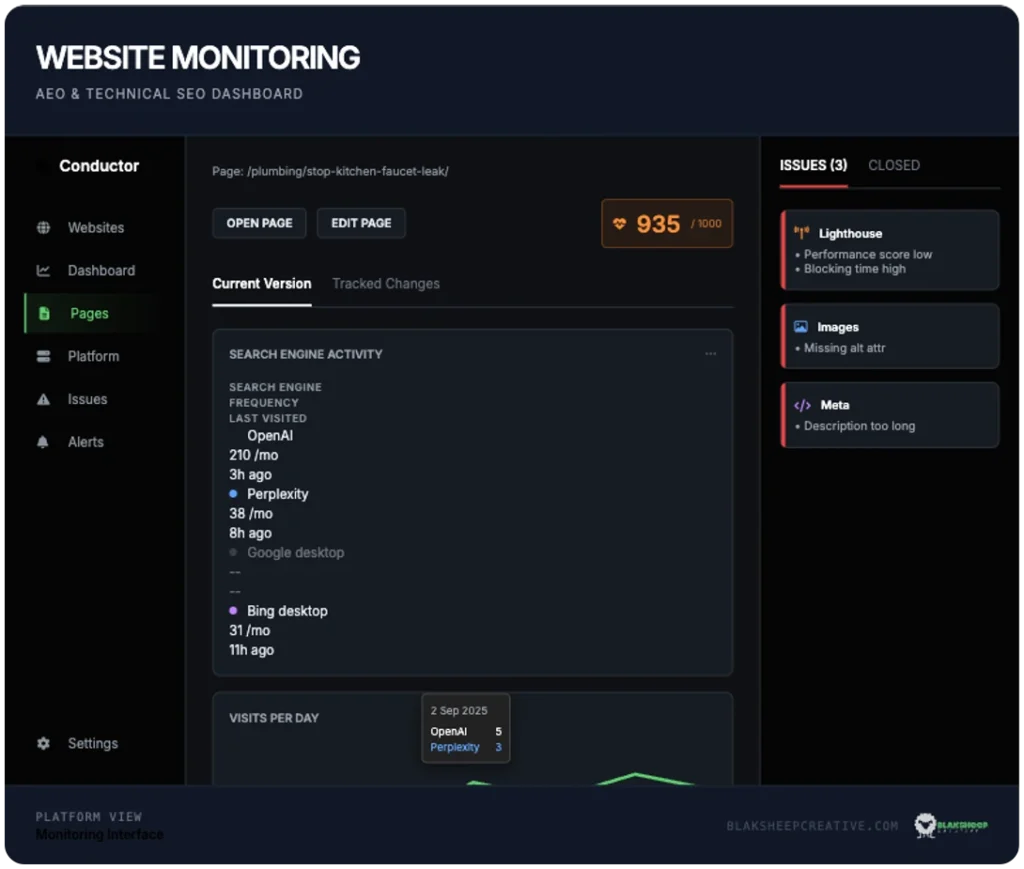Screen dimensions: 1024x869
Task: Open the Issues warning triangle icon
Action: pos(43,399)
